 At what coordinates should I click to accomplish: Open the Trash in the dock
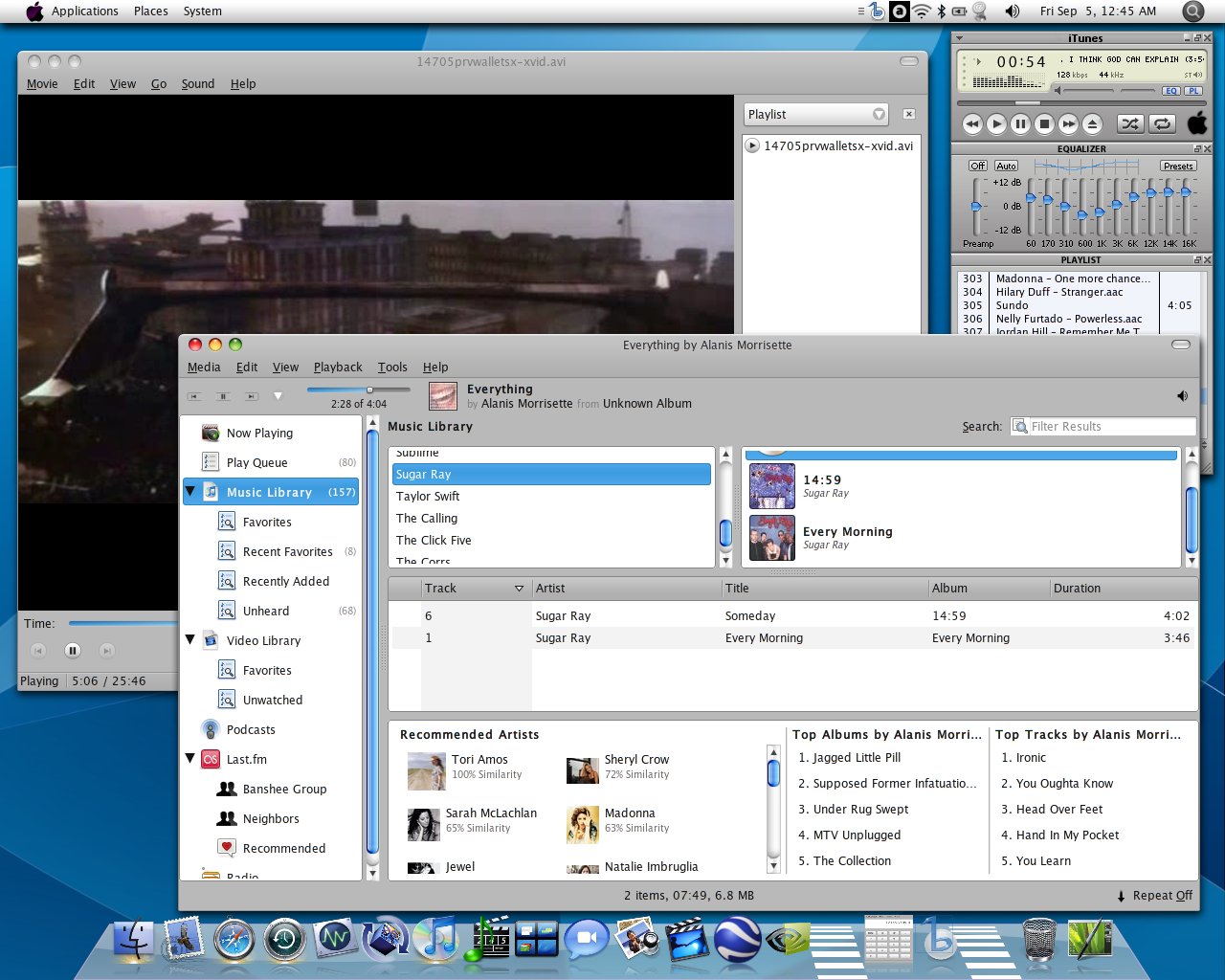coord(1039,939)
